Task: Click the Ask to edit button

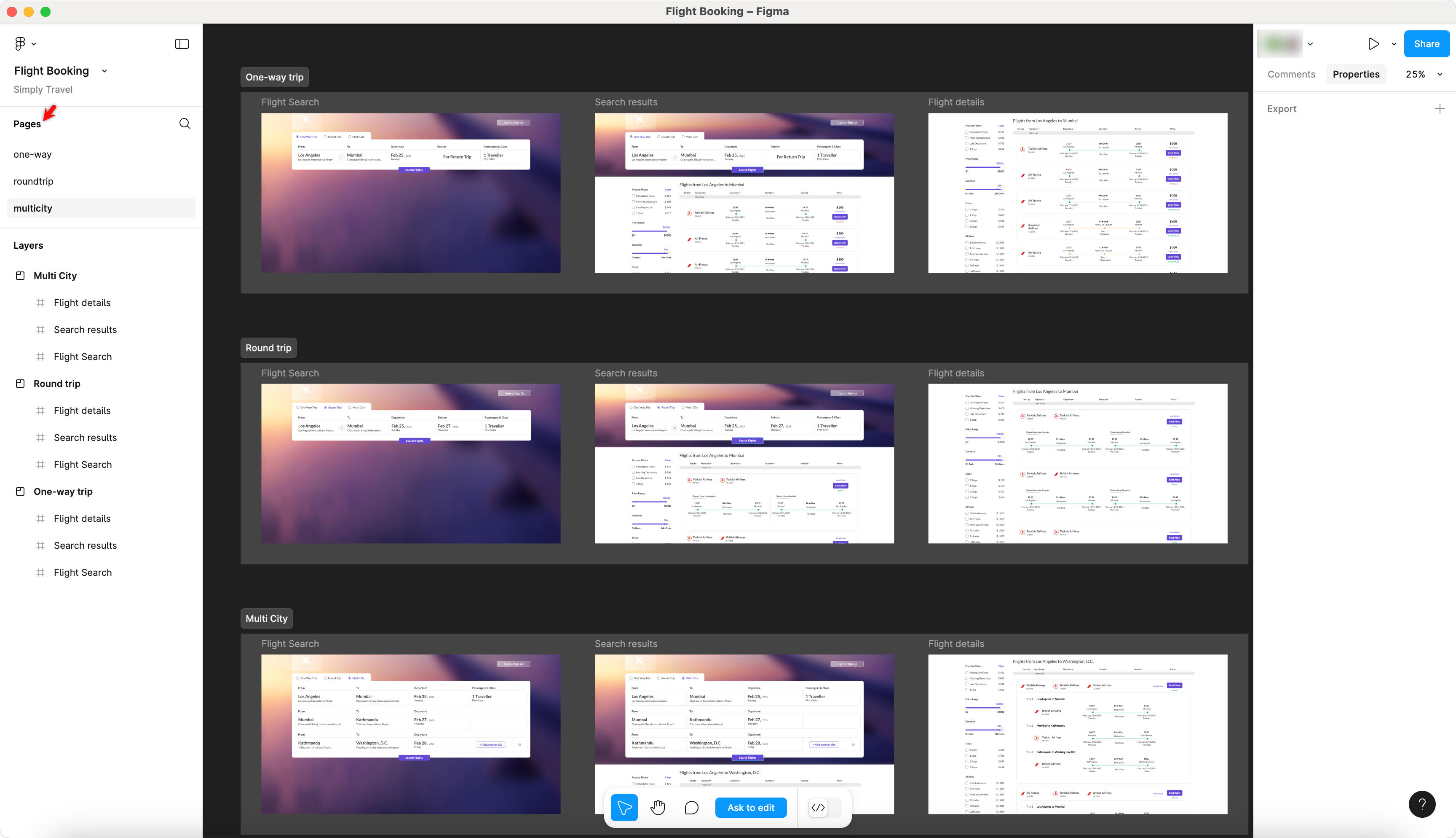Action: click(x=751, y=807)
